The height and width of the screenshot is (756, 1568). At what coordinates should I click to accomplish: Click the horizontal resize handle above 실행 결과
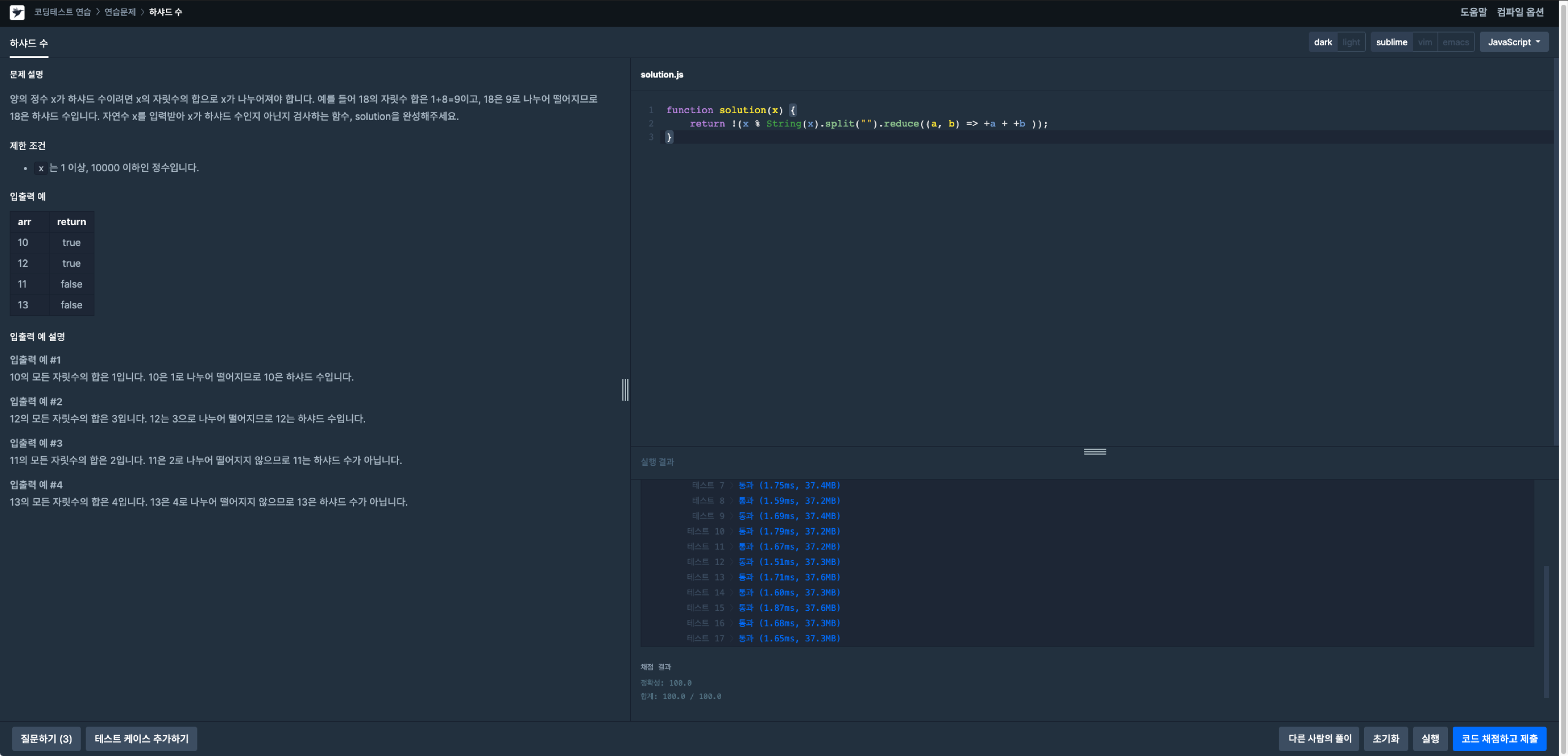click(1095, 452)
